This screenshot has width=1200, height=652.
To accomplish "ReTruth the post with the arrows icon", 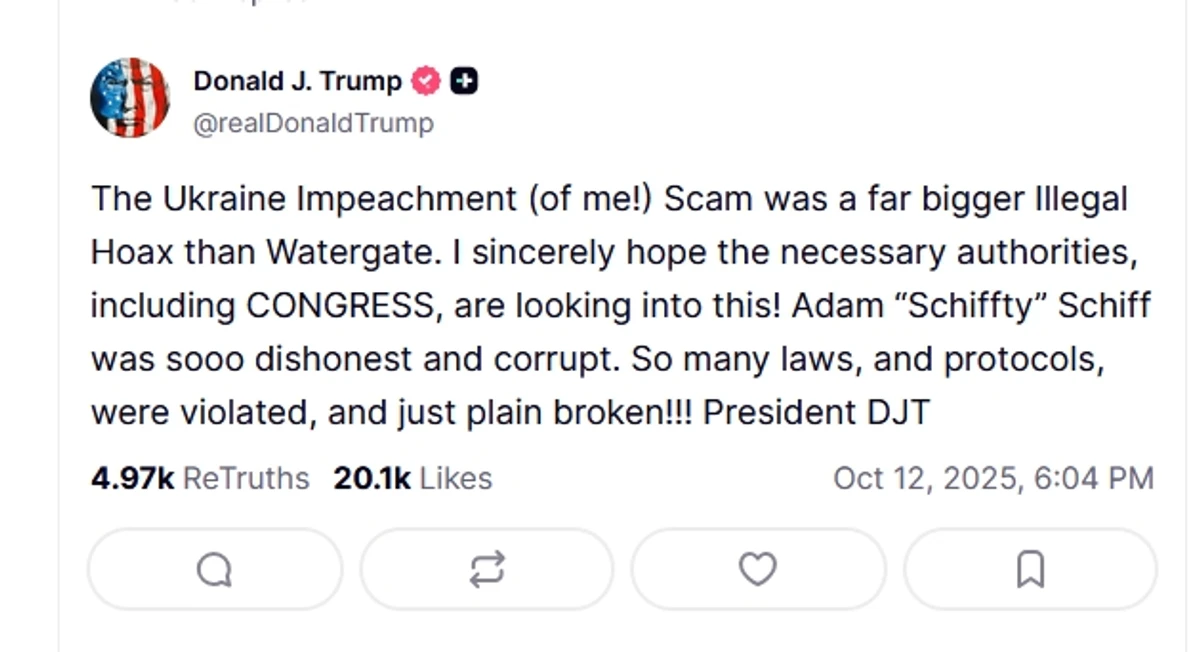I will (486, 570).
